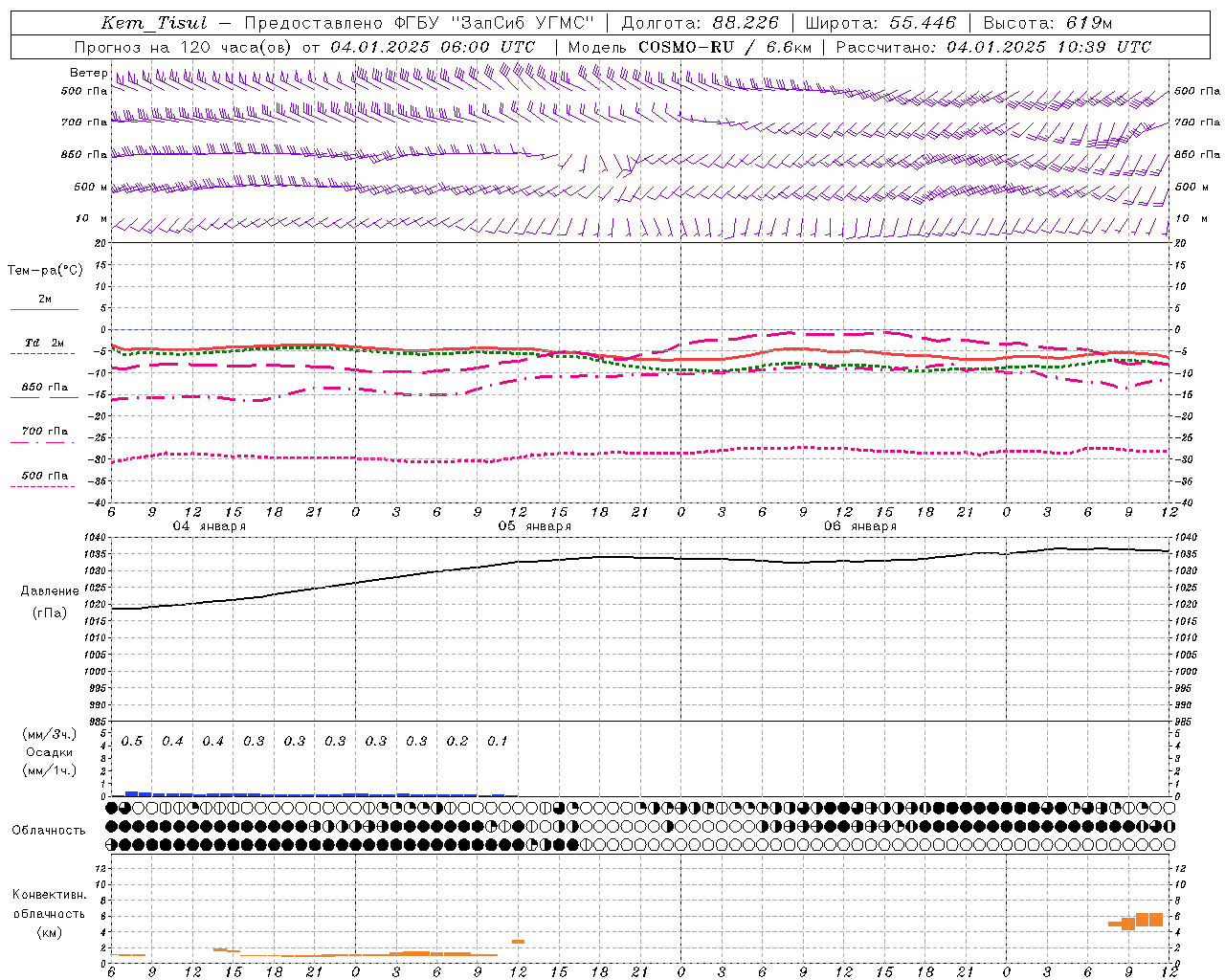Click the orange convective cloud bars near 9–12 h

click(1136, 921)
